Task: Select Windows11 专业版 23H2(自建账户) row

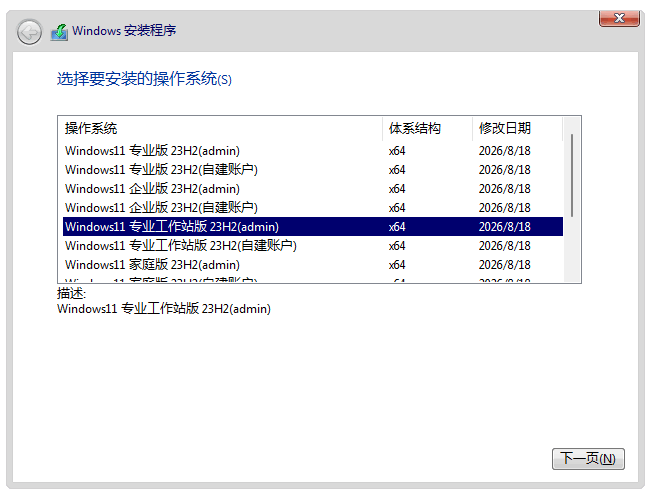Action: (x=313, y=170)
